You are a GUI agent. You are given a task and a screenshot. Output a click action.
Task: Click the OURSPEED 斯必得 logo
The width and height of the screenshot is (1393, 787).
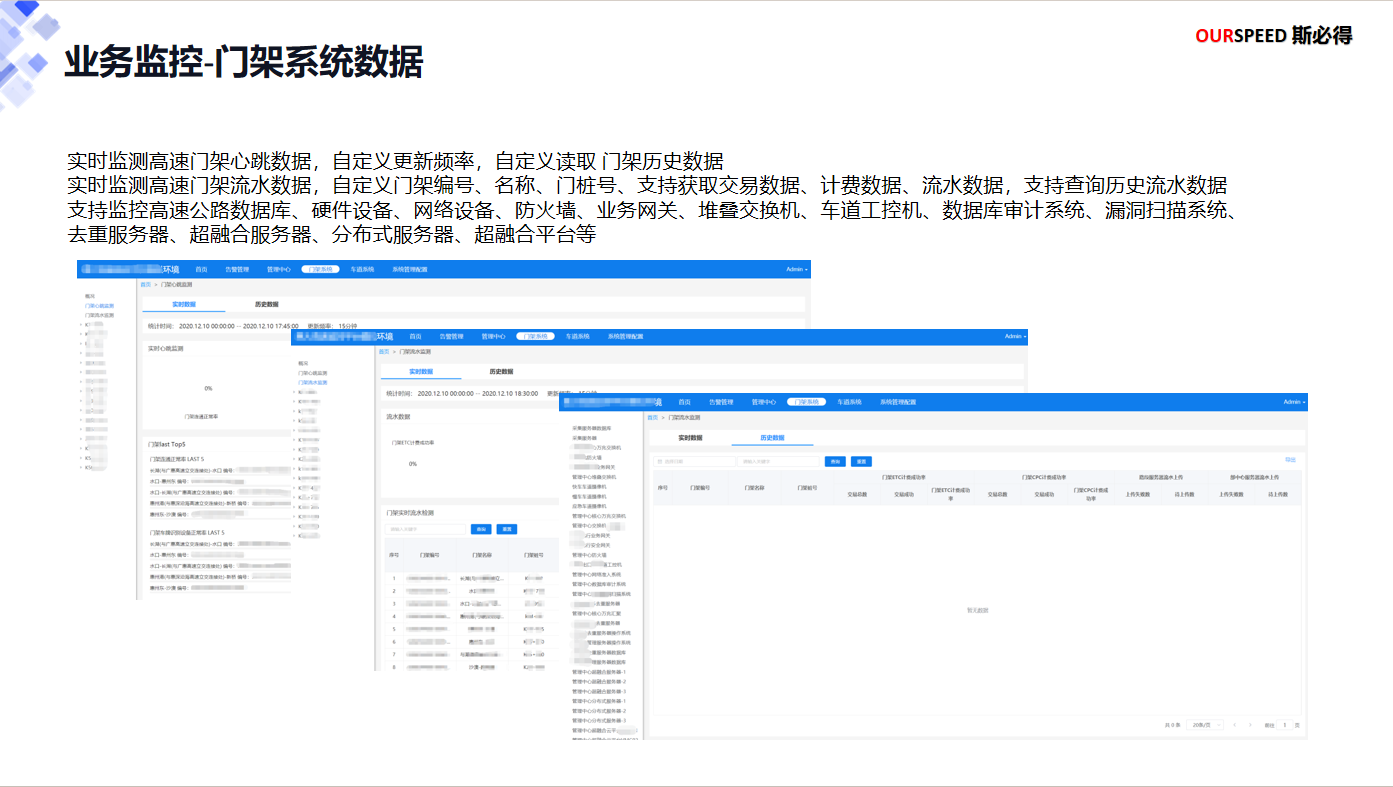[x=1273, y=36]
